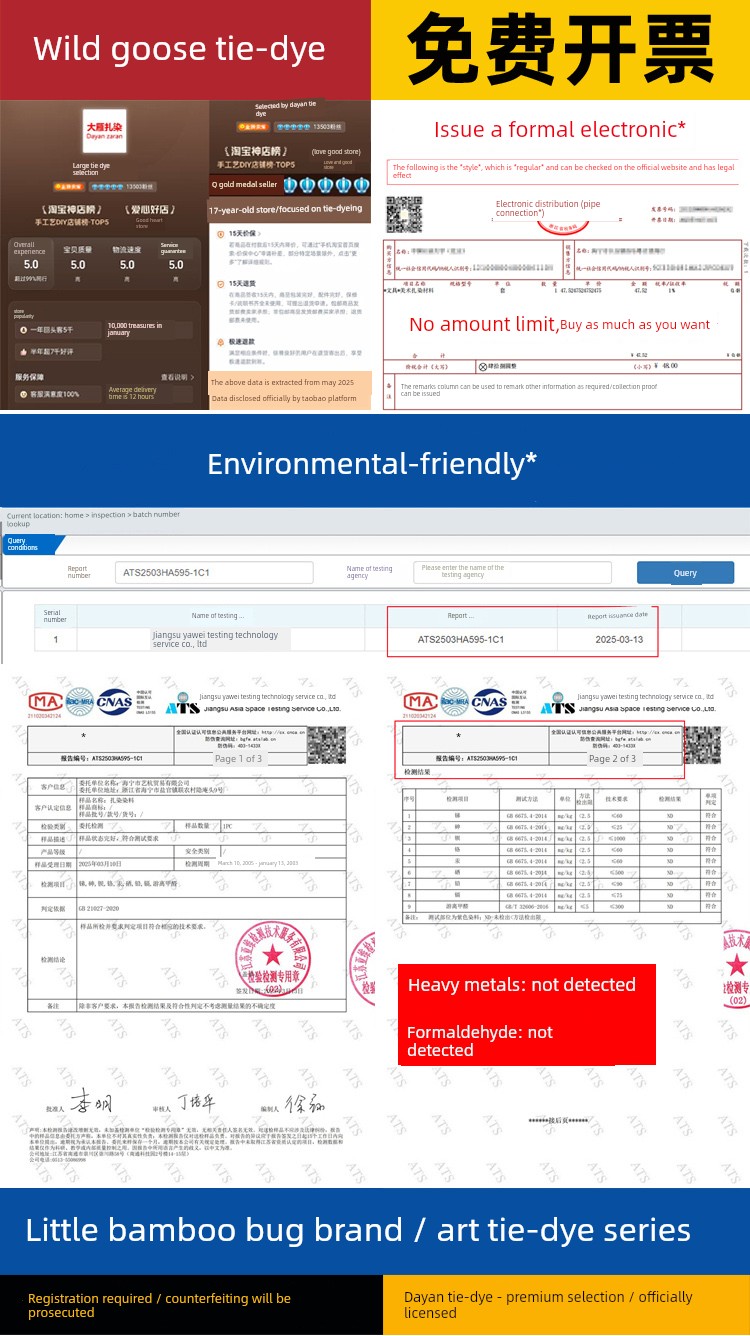The width and height of the screenshot is (750, 1336).
Task: Click the 'Overall experience' 5.0 score
Action: pos(31,265)
